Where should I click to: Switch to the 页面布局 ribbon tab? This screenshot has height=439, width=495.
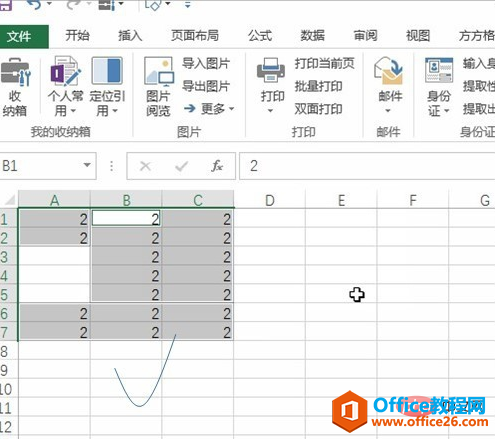tap(195, 35)
